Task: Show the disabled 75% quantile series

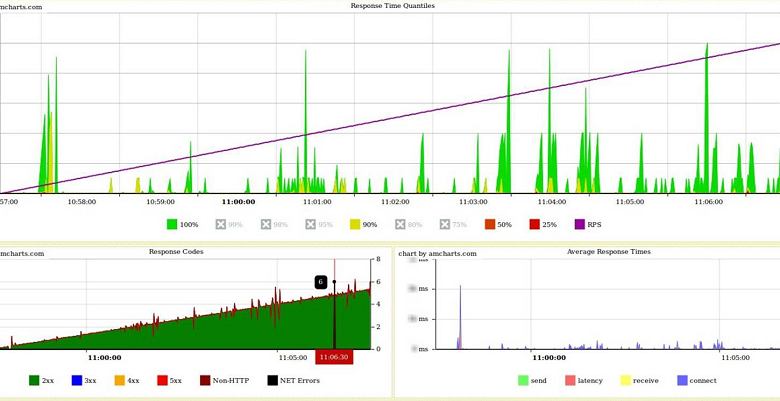Action: [447, 225]
